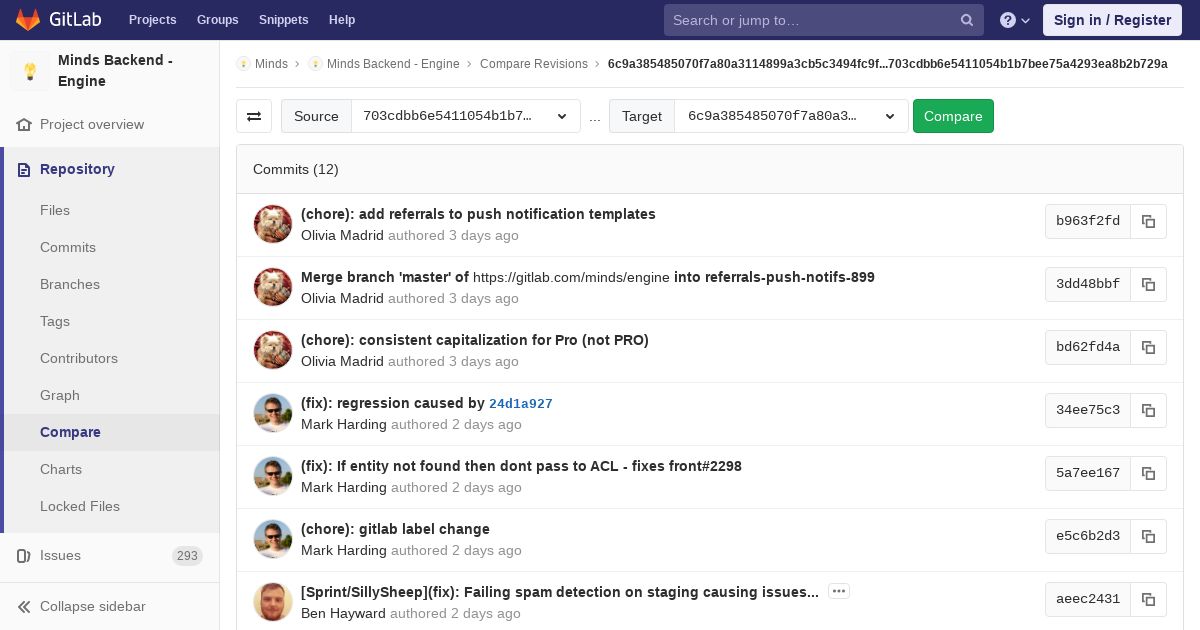Click the green Compare button
Screen dimensions: 1200x630
(x=953, y=116)
